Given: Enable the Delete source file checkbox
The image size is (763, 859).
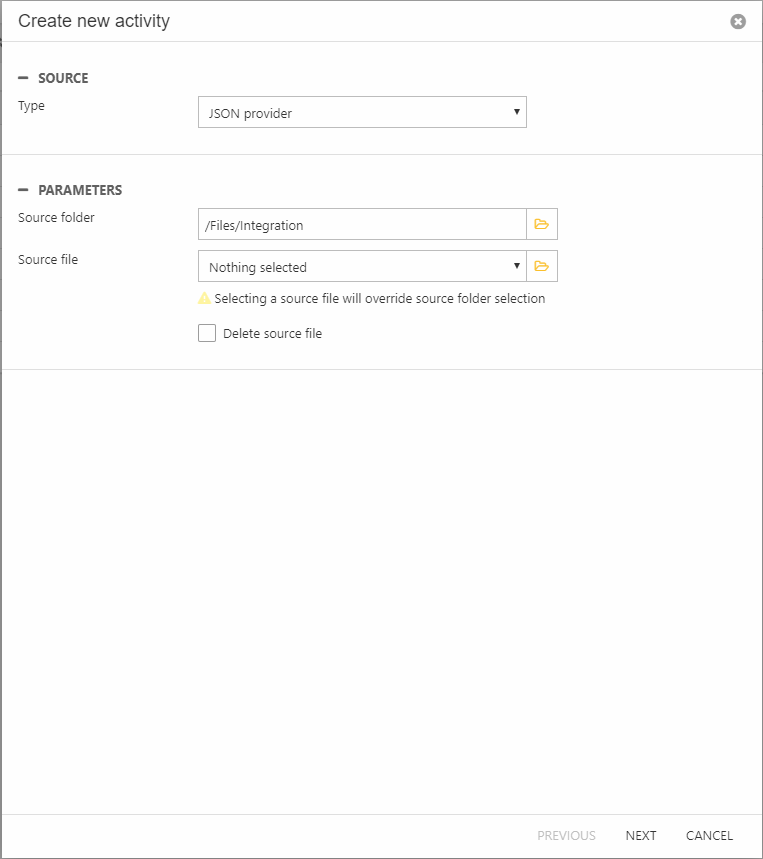Looking at the screenshot, I should (x=207, y=333).
